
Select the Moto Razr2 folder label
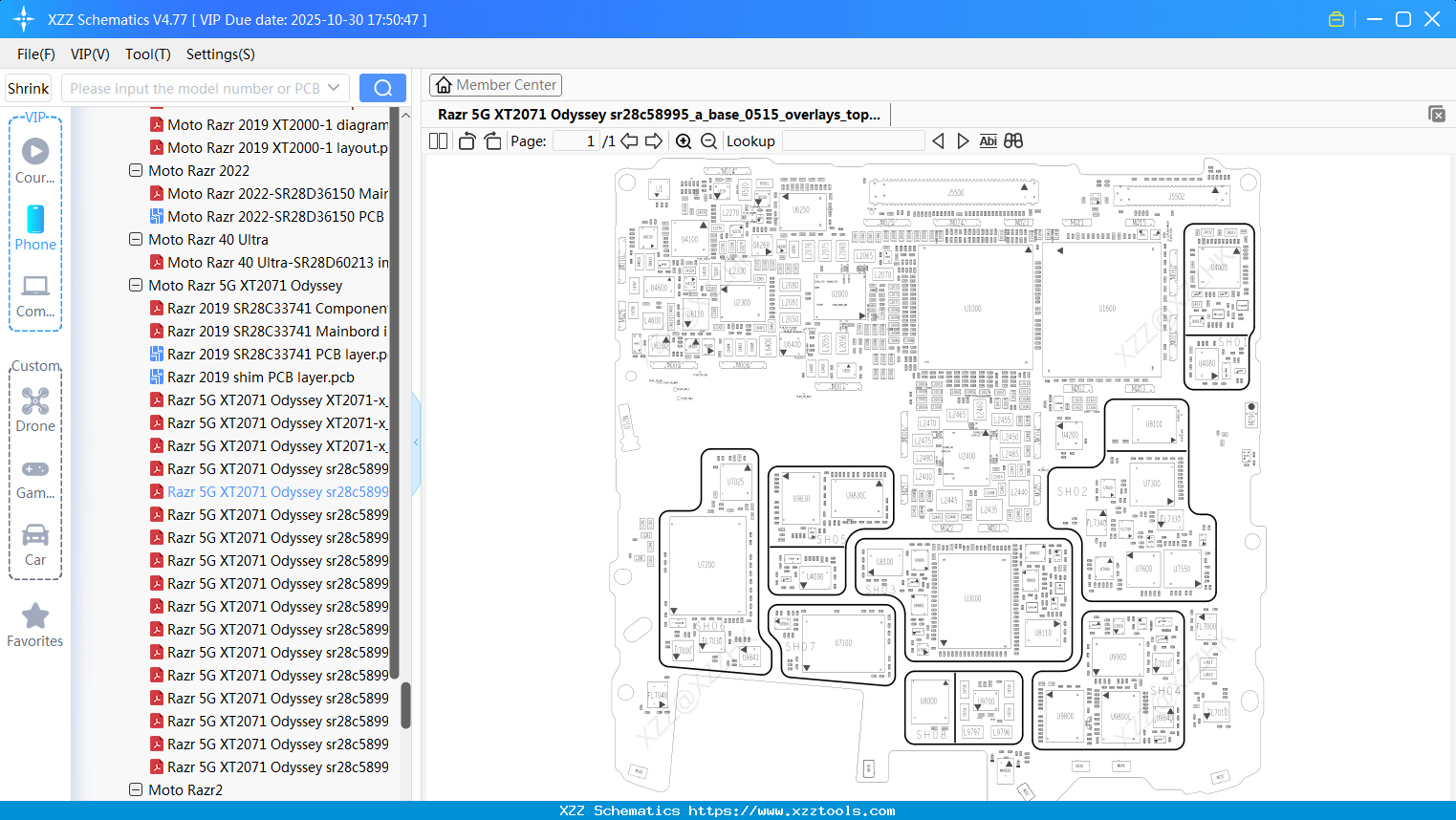185,790
